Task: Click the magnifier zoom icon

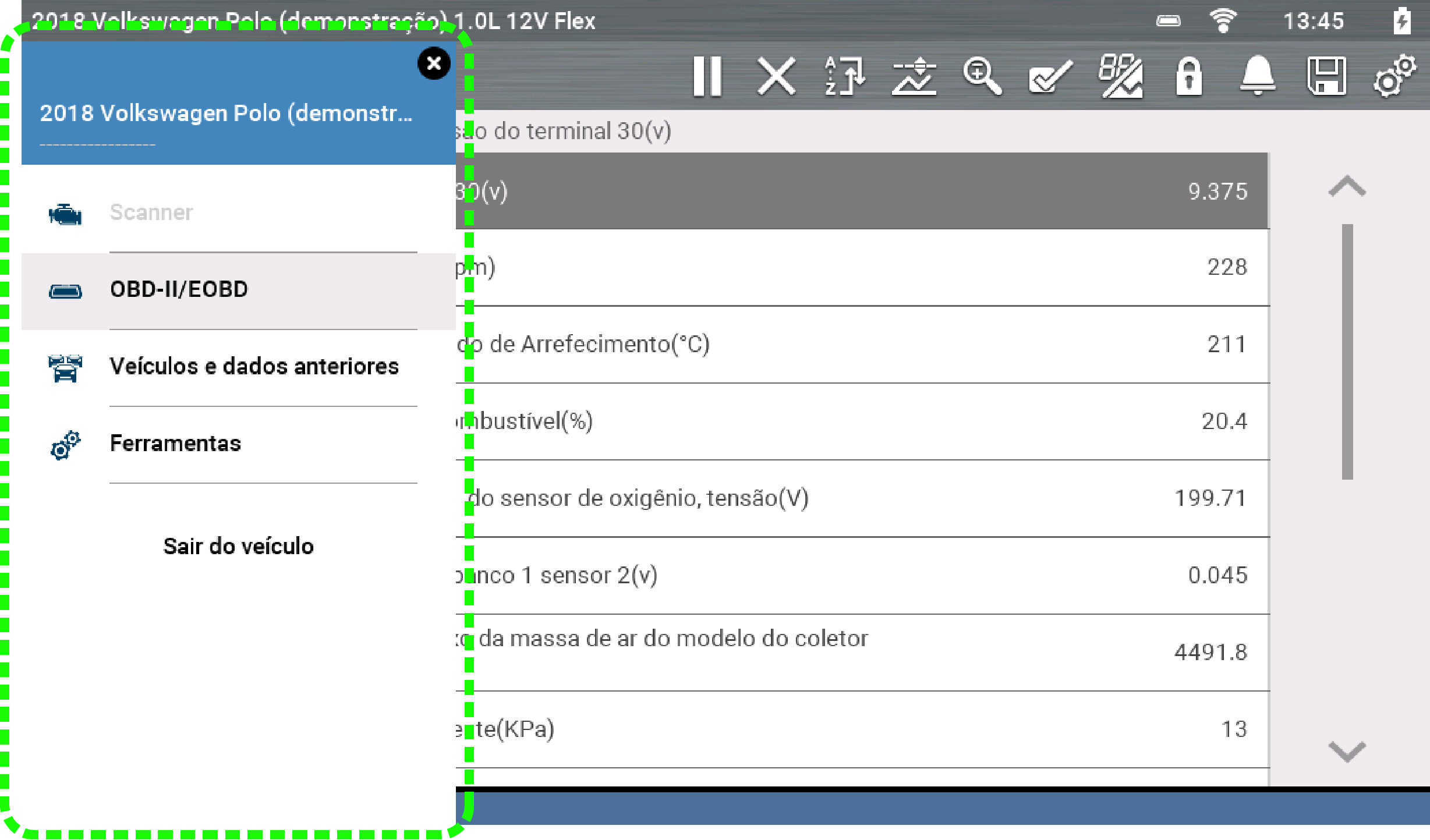Action: [982, 76]
